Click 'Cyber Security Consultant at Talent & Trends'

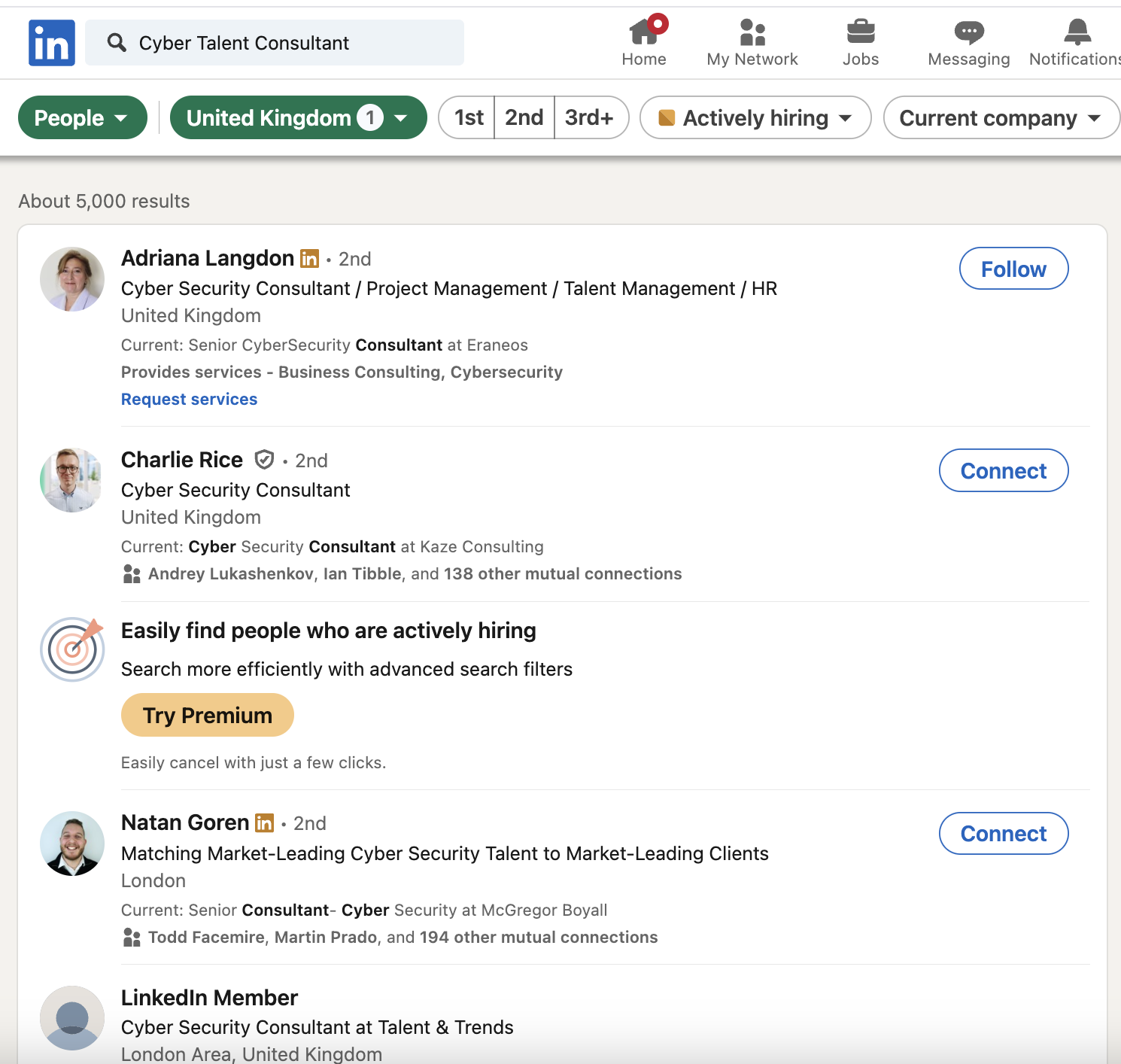[x=317, y=1028]
